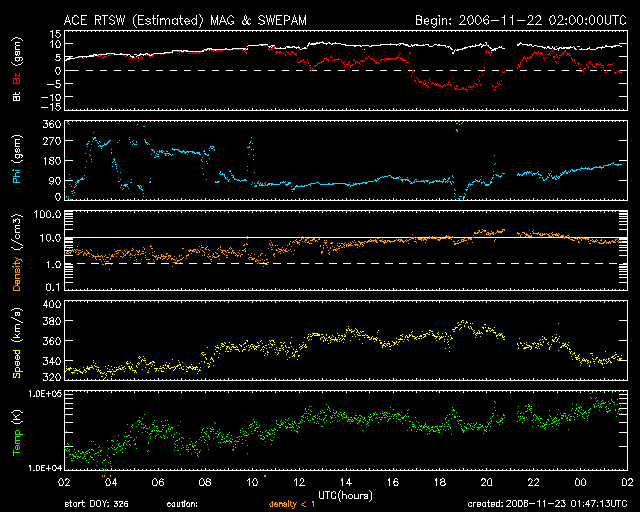Click the '1.0' density axis tick
Image resolution: width=640 pixels, height=512 pixels.
(x=53, y=265)
